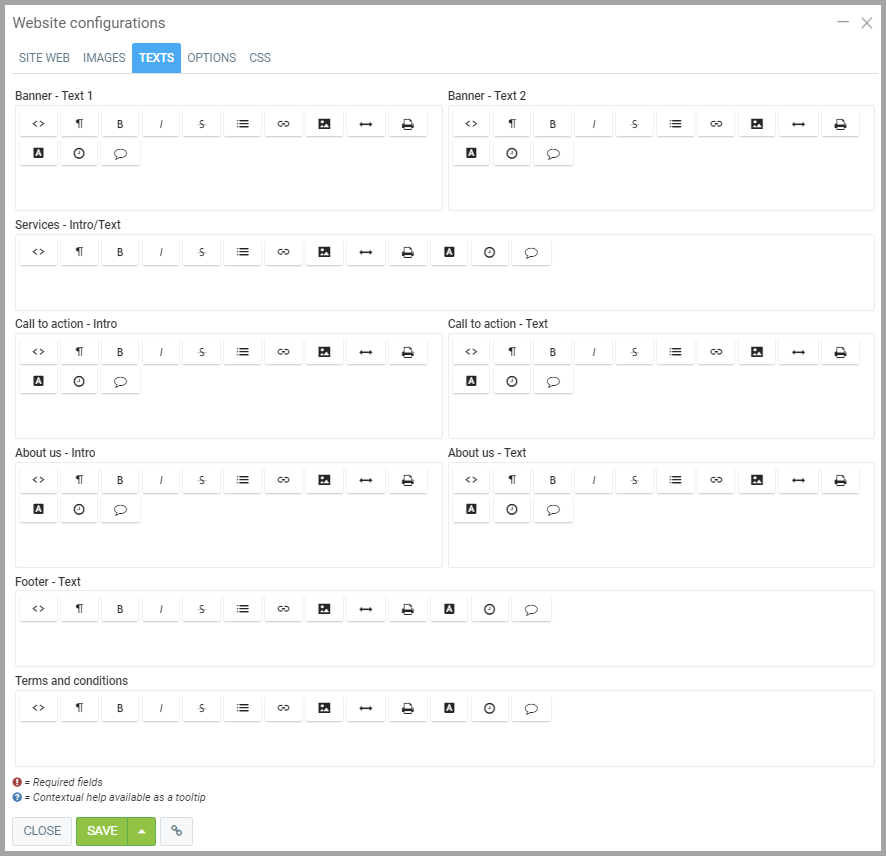Click speech bubble icon in Footer Text toolbar
886x856 pixels.
point(531,610)
